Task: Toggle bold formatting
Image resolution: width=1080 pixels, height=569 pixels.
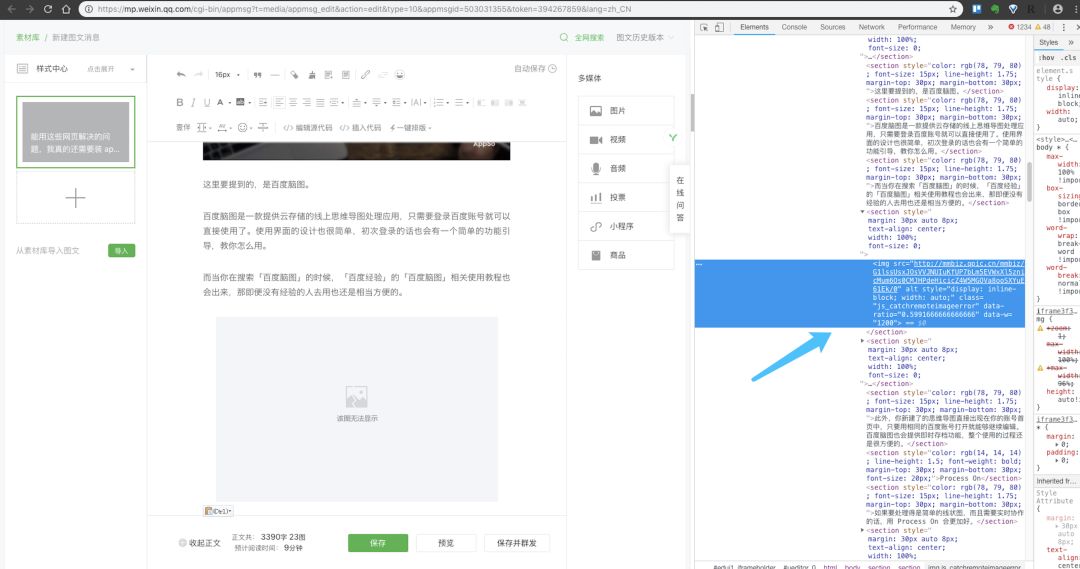Action: (180, 102)
